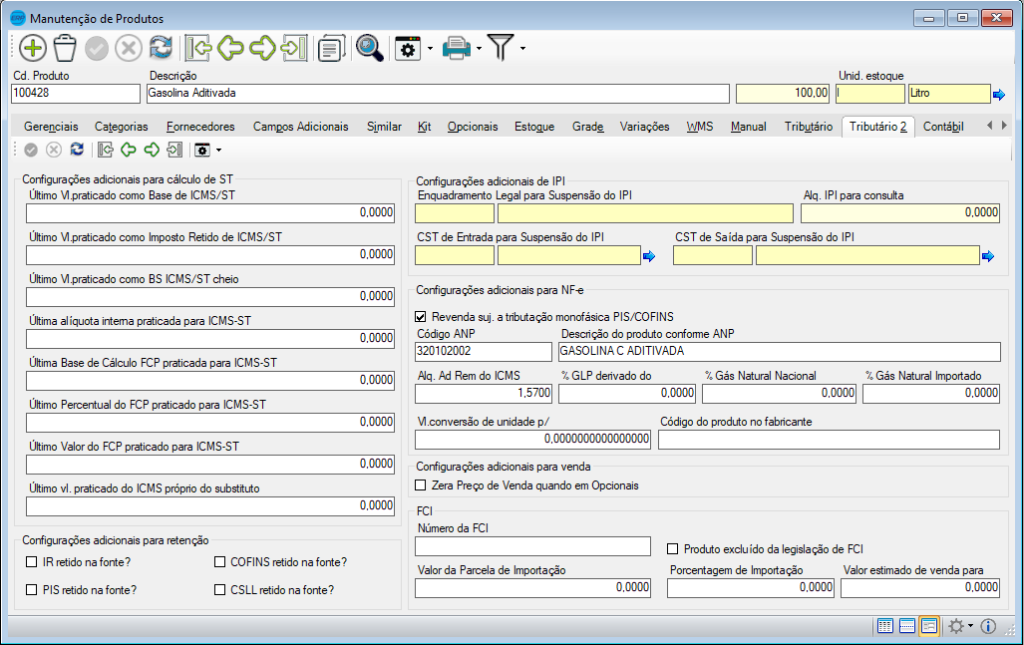Click the info icon in status bar

pyautogui.click(x=988, y=626)
